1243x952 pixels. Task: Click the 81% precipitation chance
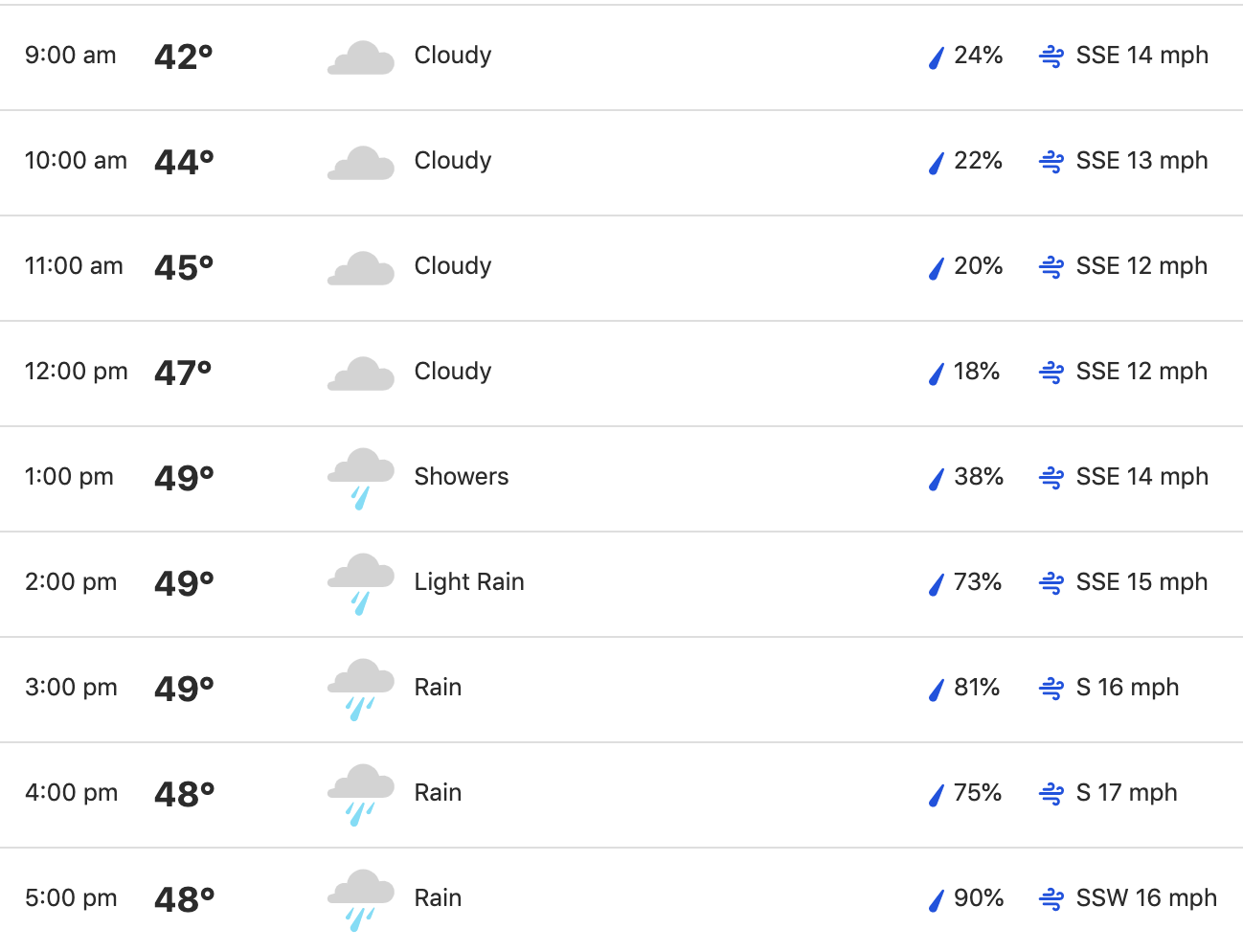pyautogui.click(x=977, y=688)
